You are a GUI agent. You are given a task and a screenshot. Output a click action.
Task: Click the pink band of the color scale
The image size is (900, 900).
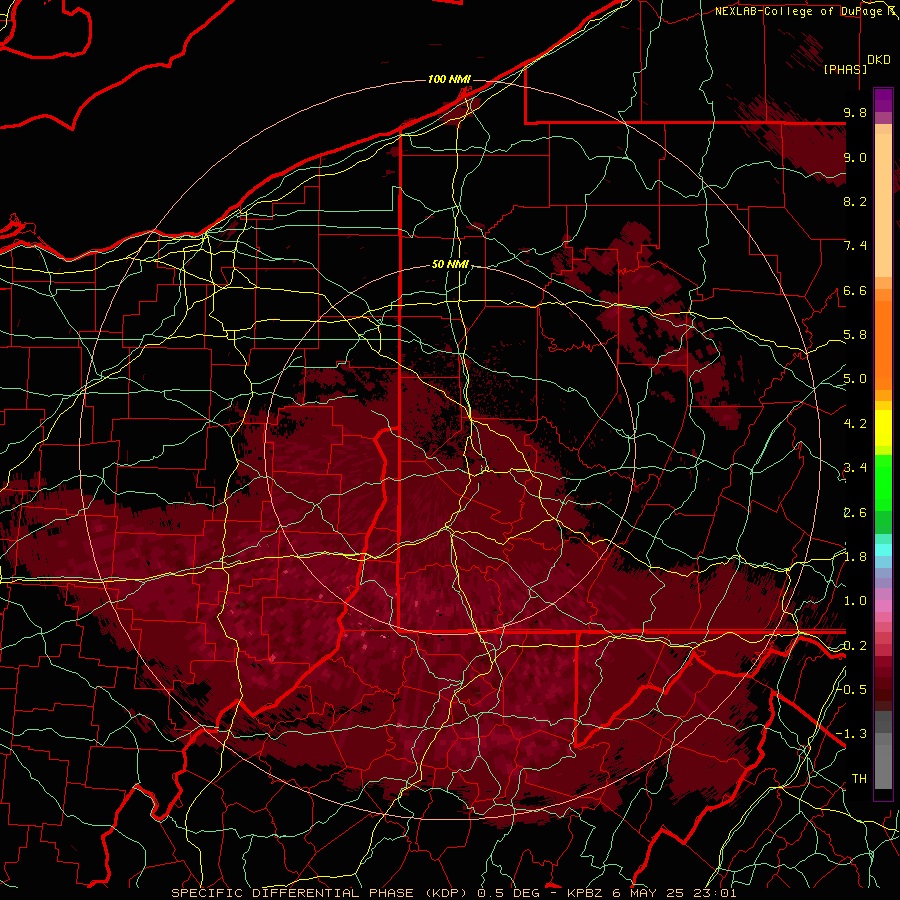click(883, 606)
